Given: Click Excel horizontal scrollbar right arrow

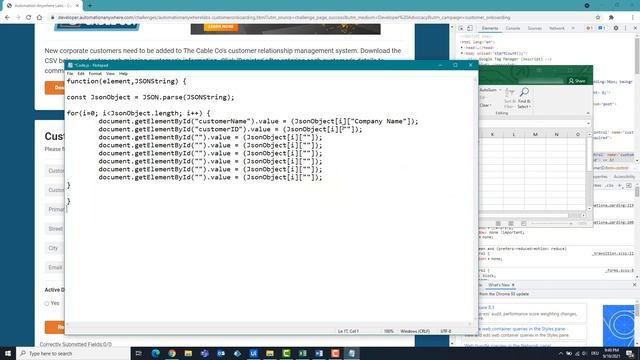Looking at the screenshot, I should point(583,216).
